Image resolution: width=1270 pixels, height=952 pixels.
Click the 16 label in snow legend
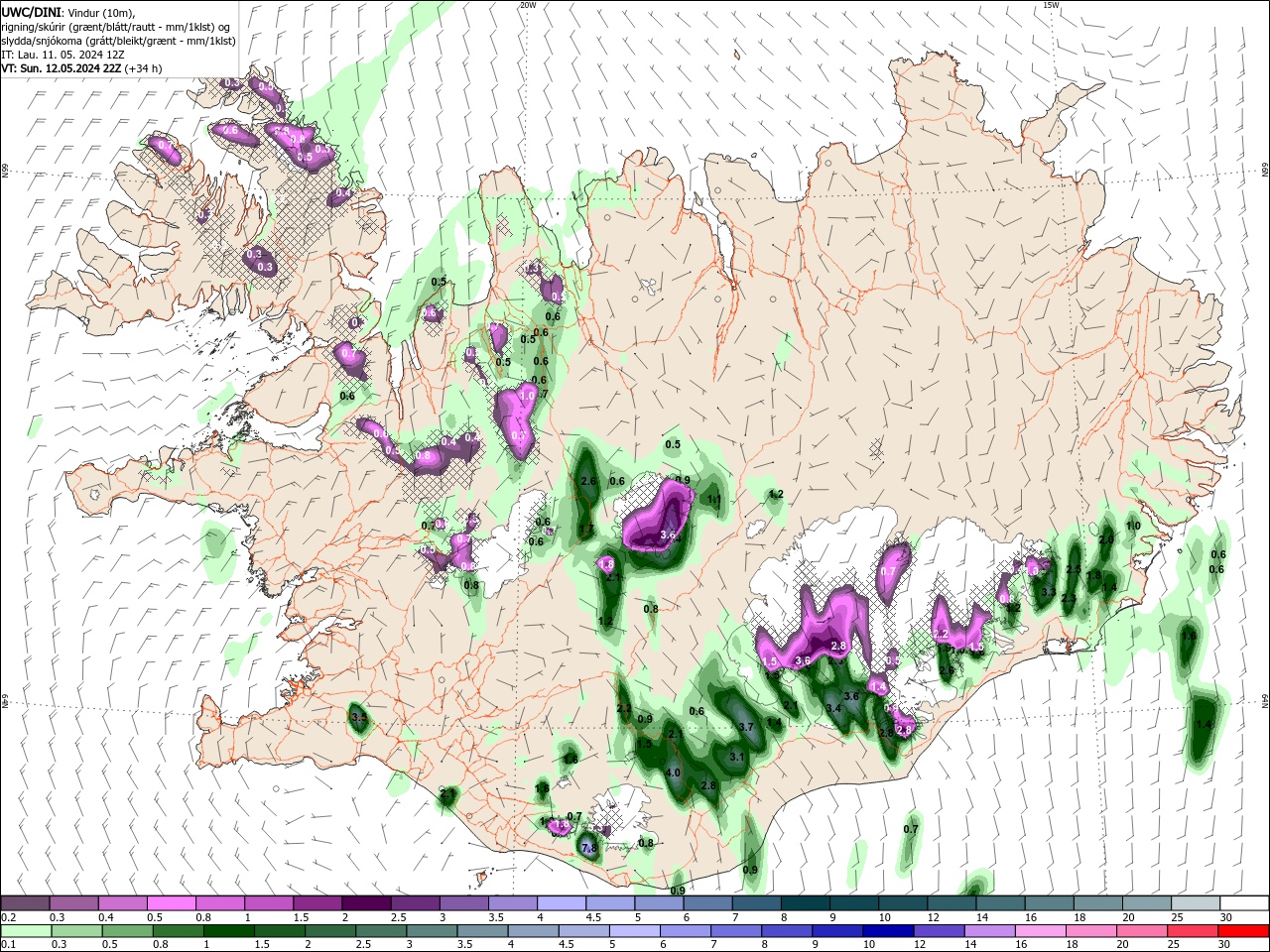(1031, 917)
